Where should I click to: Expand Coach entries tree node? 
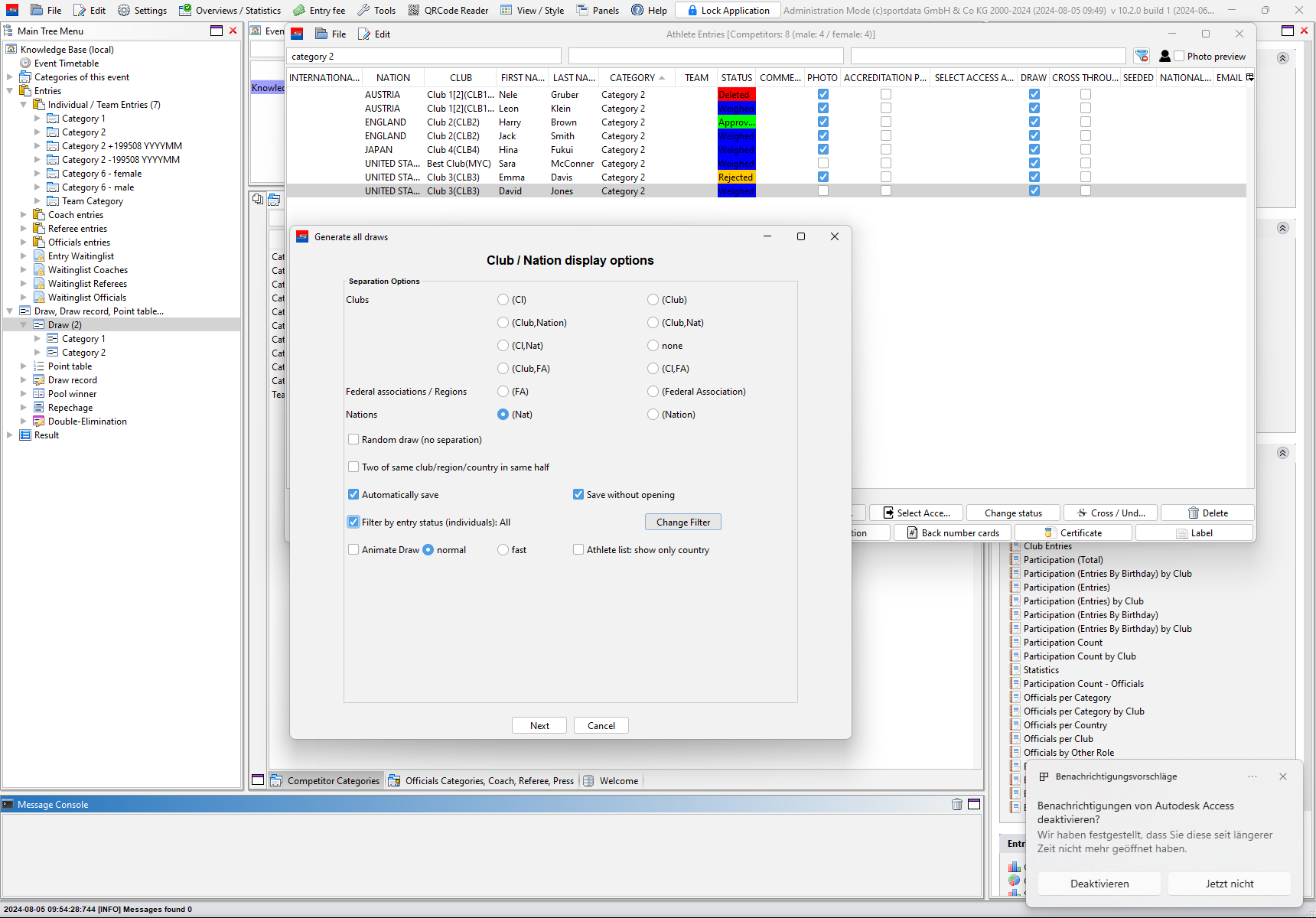pyautogui.click(x=24, y=215)
